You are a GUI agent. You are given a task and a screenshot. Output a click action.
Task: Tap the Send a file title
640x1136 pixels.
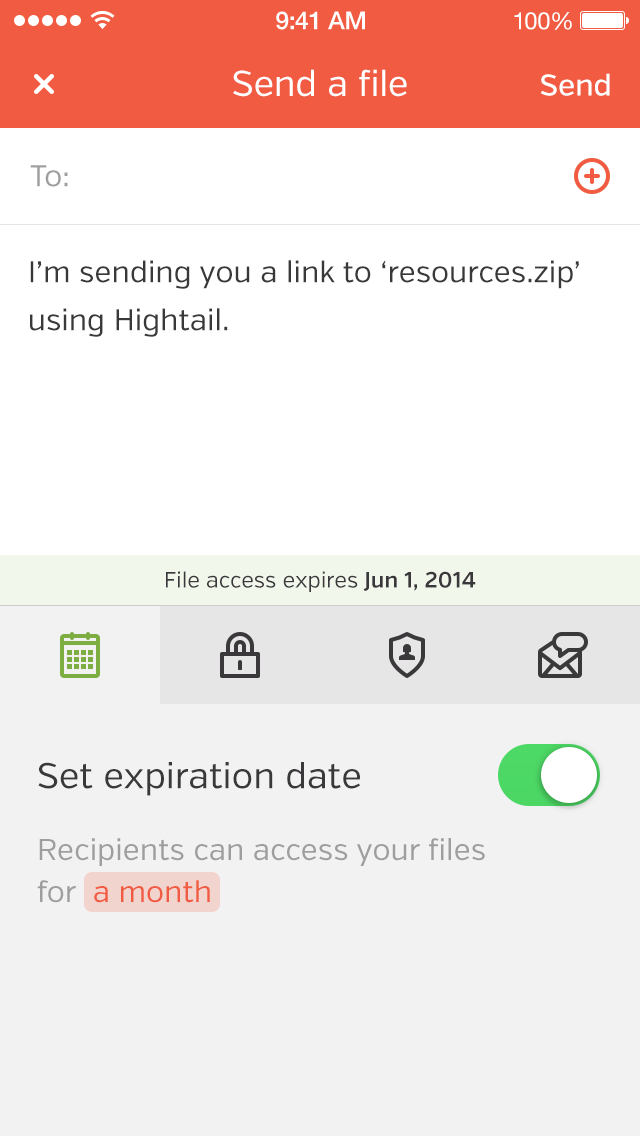click(320, 84)
